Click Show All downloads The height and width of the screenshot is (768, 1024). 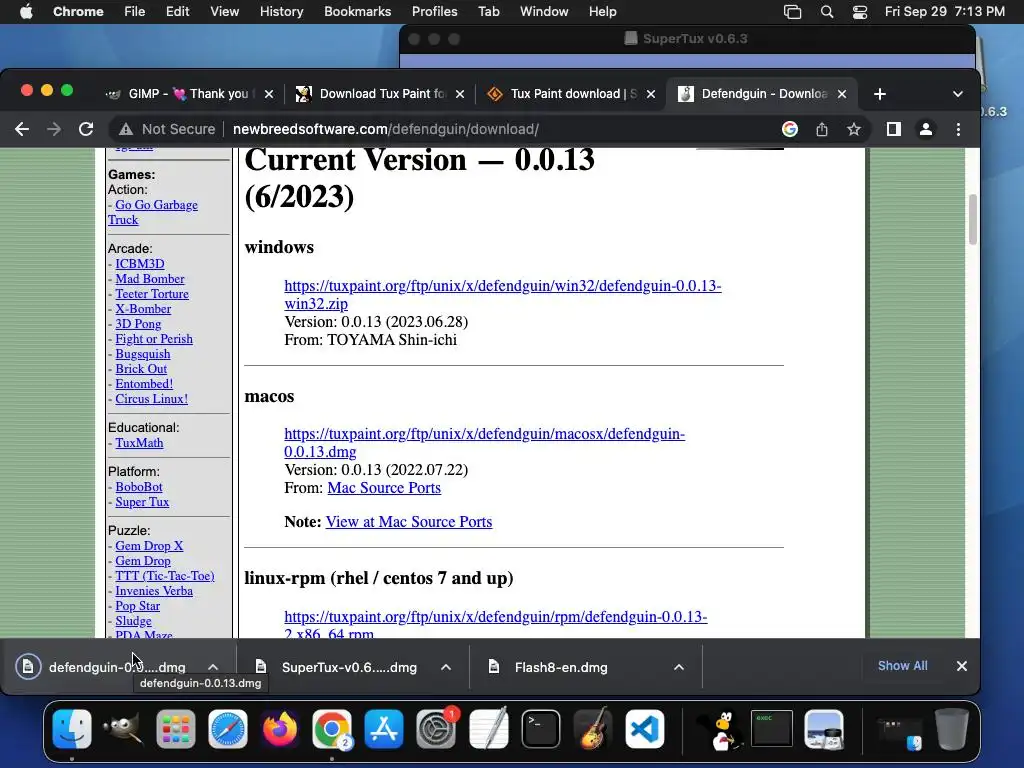pyautogui.click(x=902, y=666)
